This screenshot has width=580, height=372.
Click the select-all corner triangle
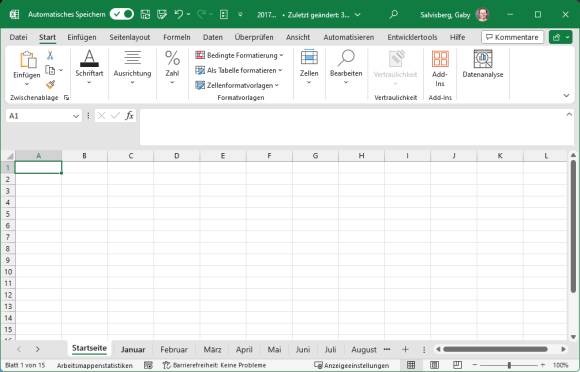9,156
